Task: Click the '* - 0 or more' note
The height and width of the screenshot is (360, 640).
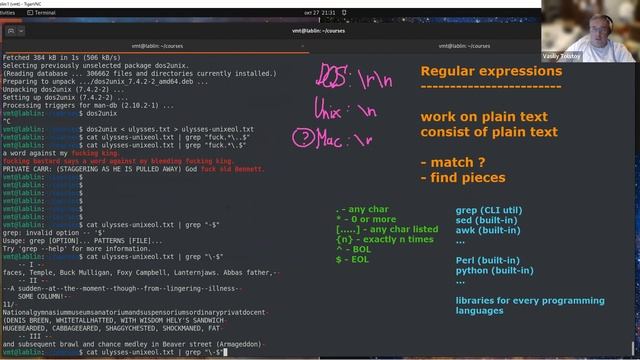Action: point(366,220)
